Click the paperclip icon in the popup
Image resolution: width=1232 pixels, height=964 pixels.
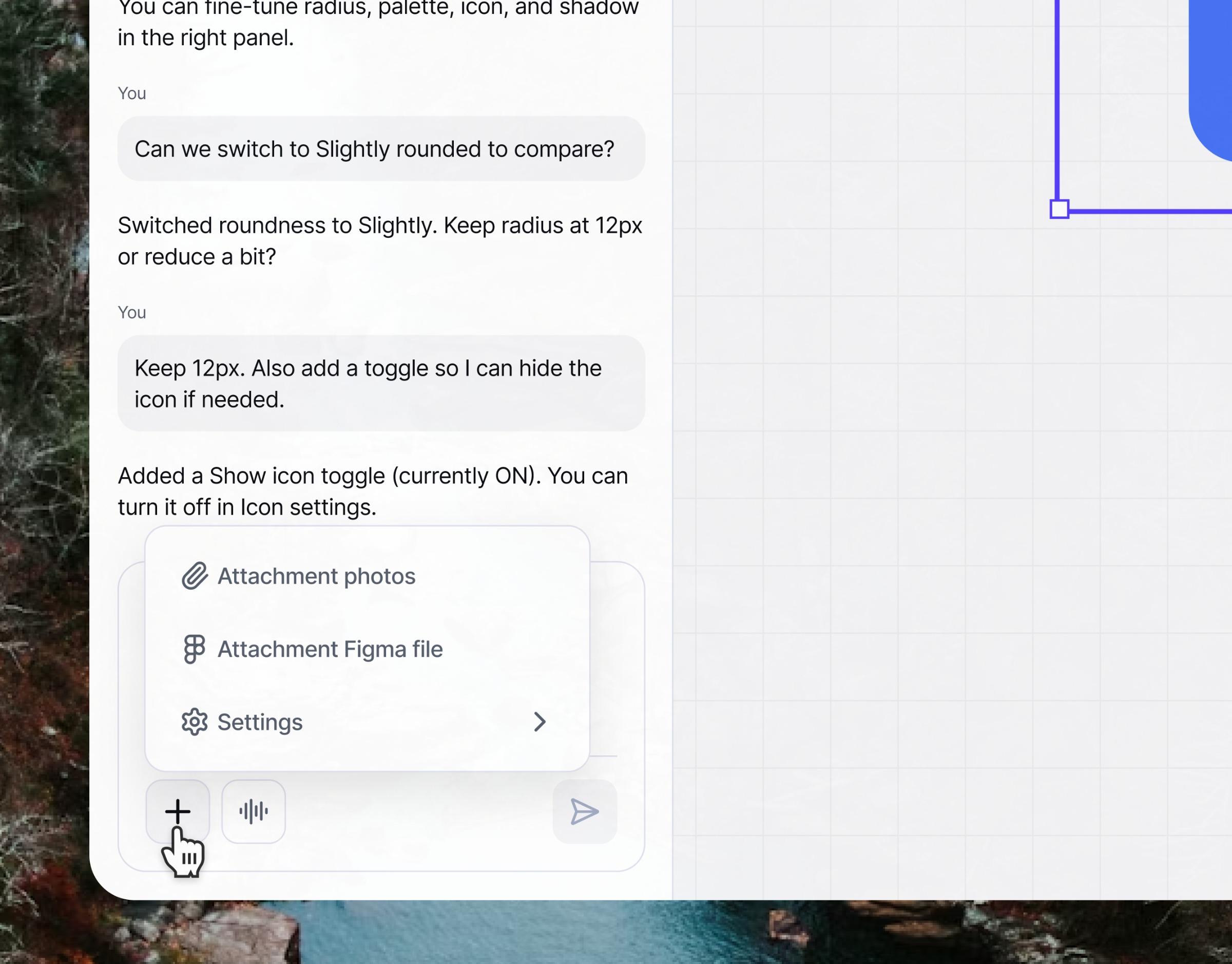tap(195, 576)
